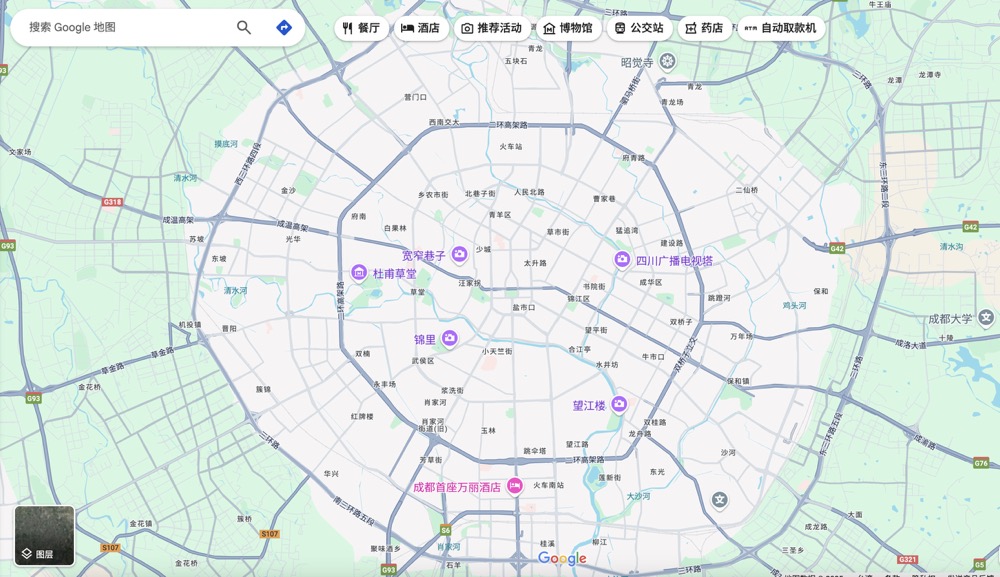1000x577 pixels.
Task: Click the 锦里 camera marker
Action: (x=450, y=338)
